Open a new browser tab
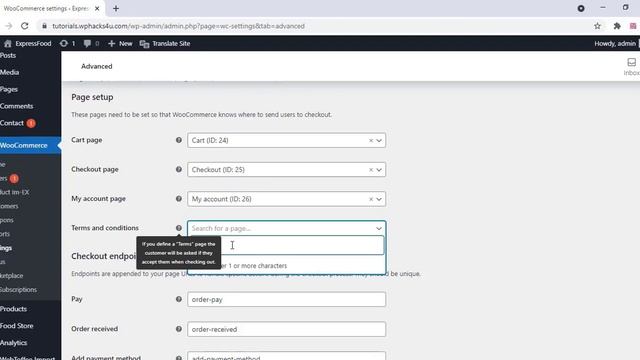640x360 pixels. click(116, 9)
